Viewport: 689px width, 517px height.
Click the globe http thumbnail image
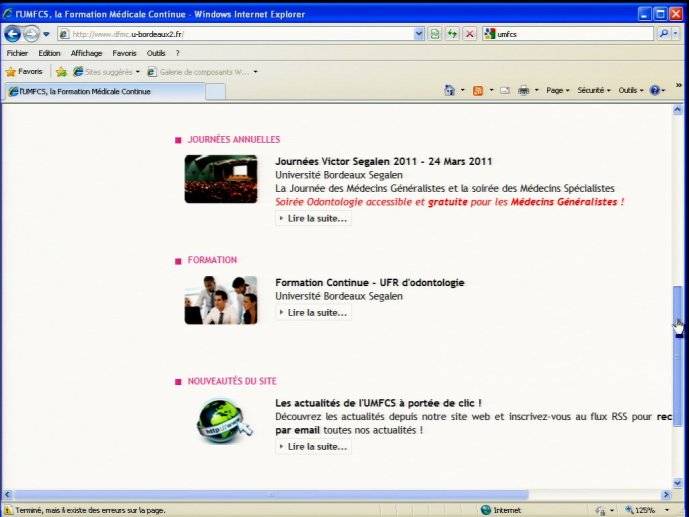pos(225,421)
